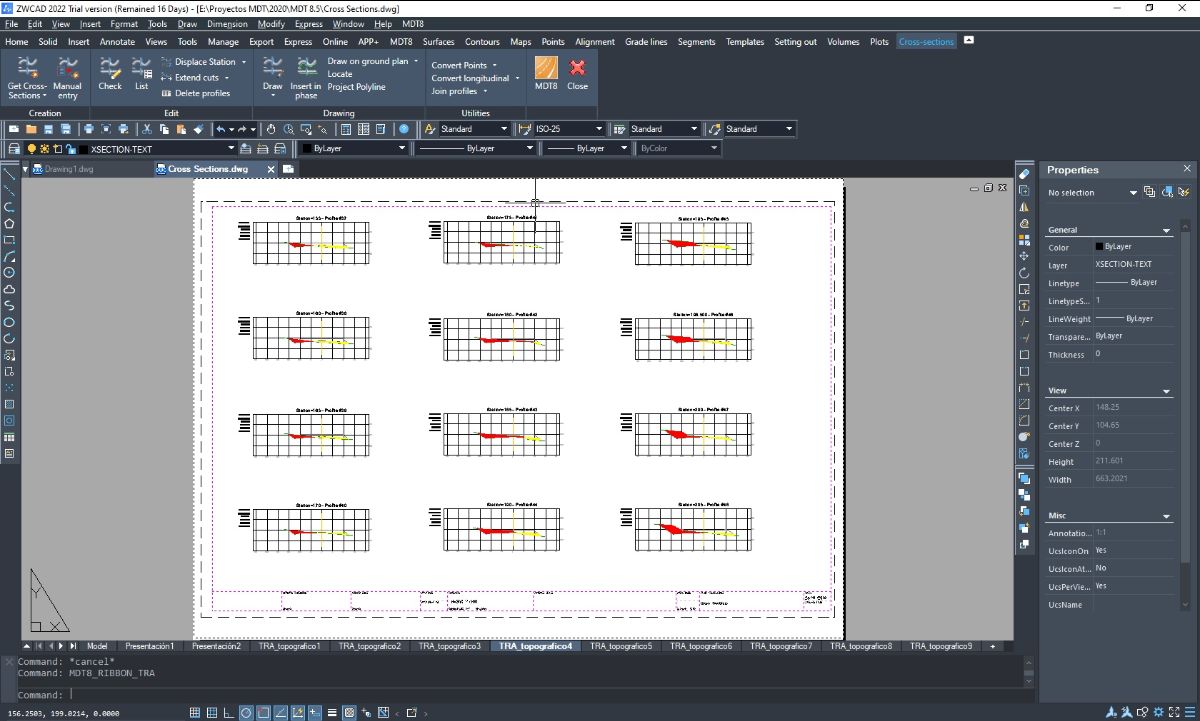Open Layer Properties Manager icon
This screenshot has width=1200, height=721.
pos(14,148)
